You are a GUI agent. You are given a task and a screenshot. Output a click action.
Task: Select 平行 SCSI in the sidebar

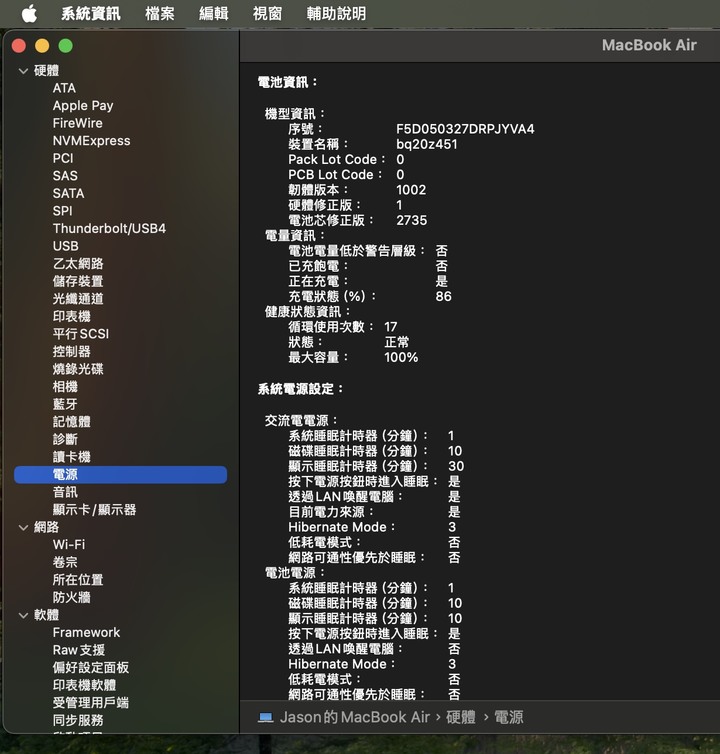81,334
